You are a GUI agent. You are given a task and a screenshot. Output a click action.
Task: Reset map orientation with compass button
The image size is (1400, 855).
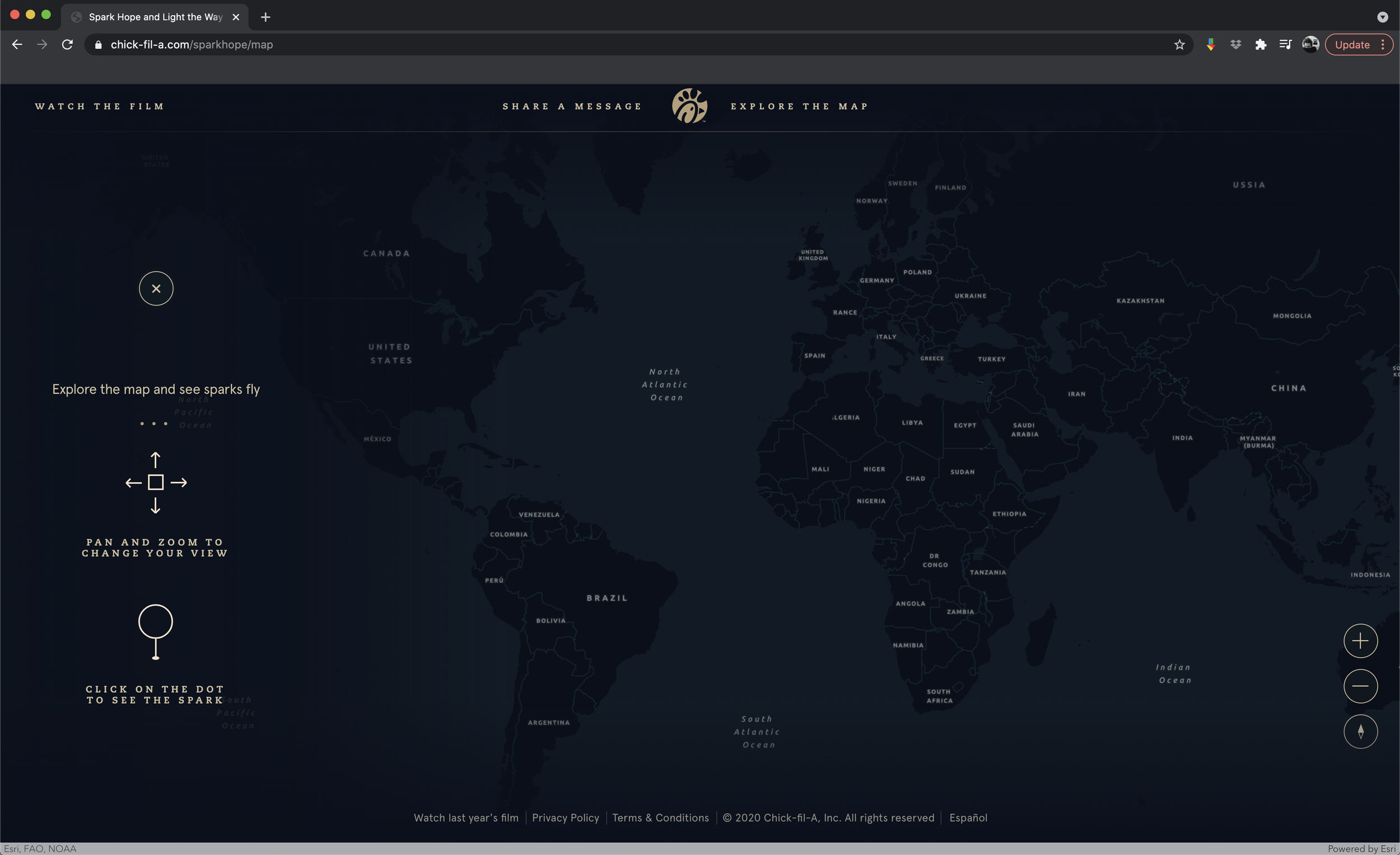(1360, 732)
